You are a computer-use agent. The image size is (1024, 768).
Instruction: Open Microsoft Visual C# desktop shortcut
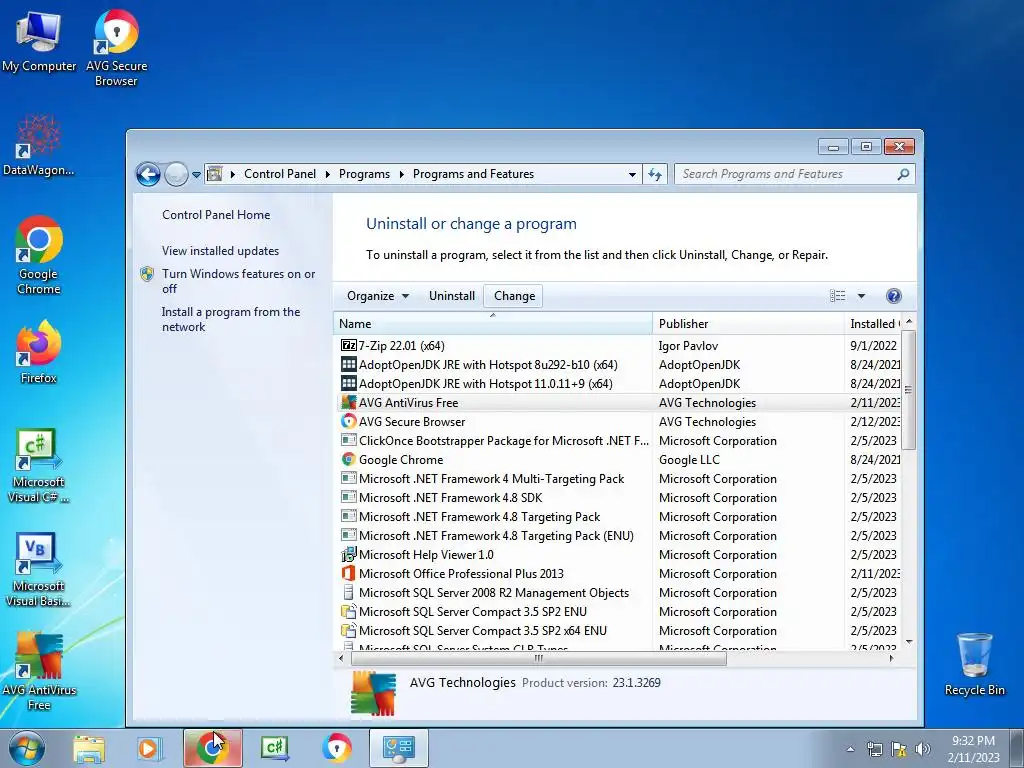tap(39, 466)
